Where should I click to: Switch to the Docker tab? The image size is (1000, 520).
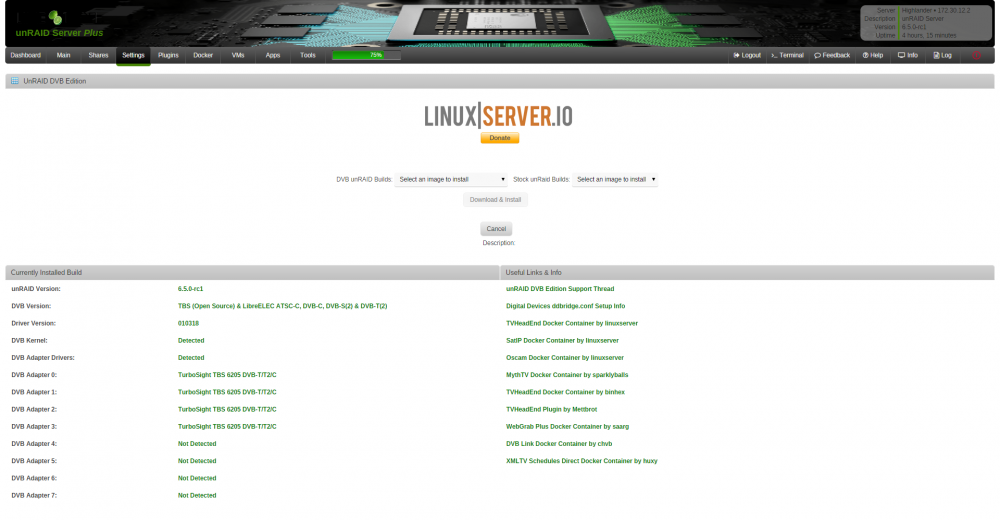[x=203, y=56]
